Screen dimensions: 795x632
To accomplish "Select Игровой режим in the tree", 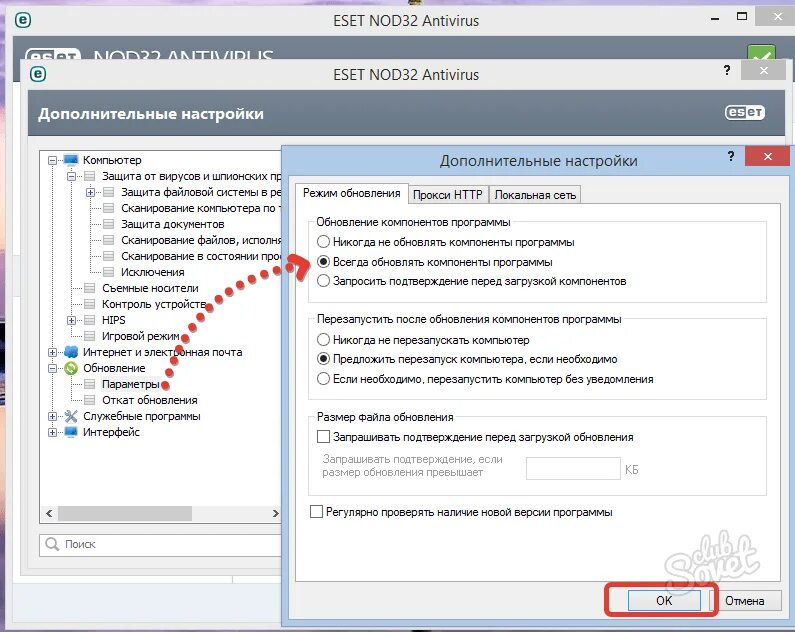I will pyautogui.click(x=140, y=336).
